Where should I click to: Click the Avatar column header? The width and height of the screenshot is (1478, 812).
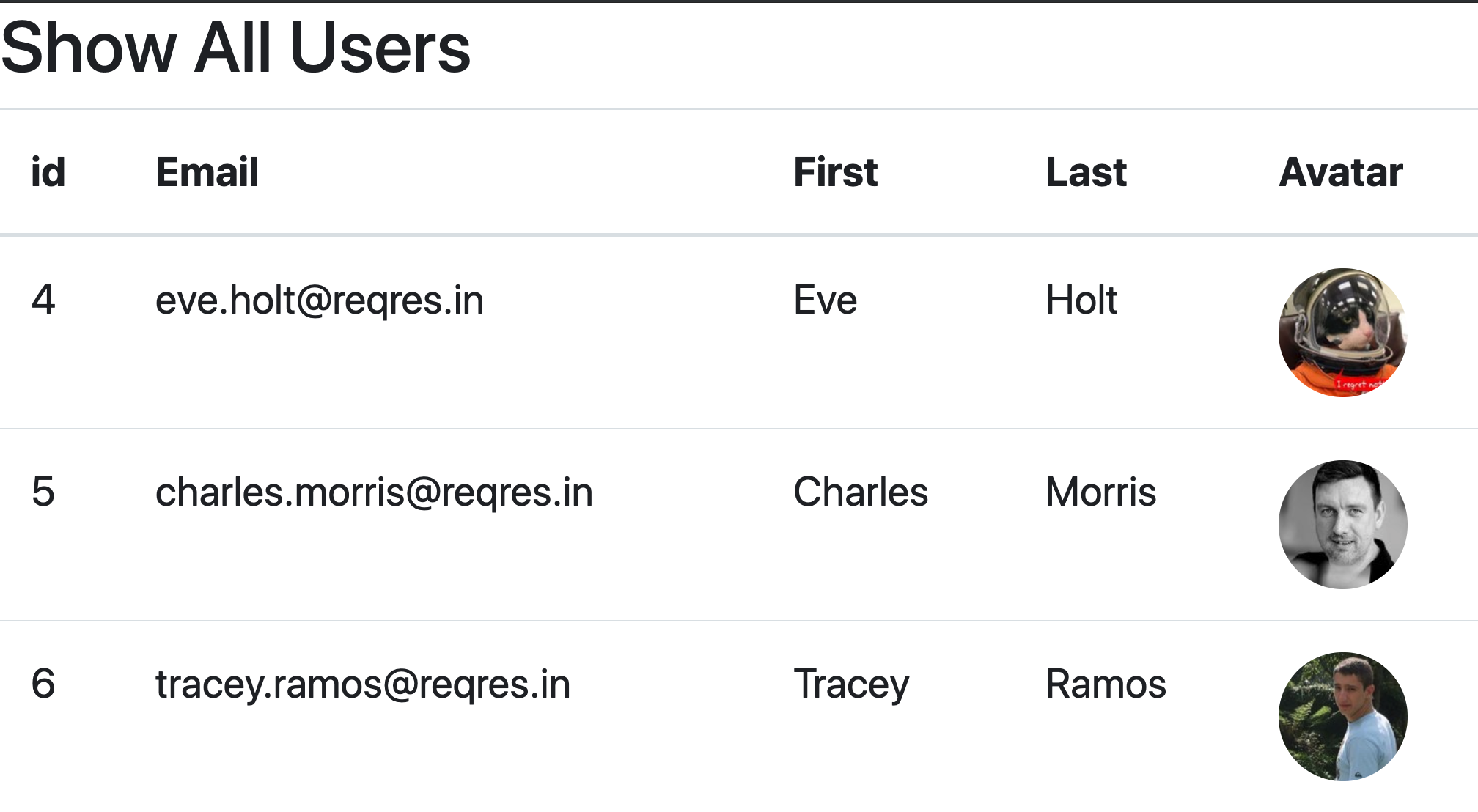tap(1341, 173)
